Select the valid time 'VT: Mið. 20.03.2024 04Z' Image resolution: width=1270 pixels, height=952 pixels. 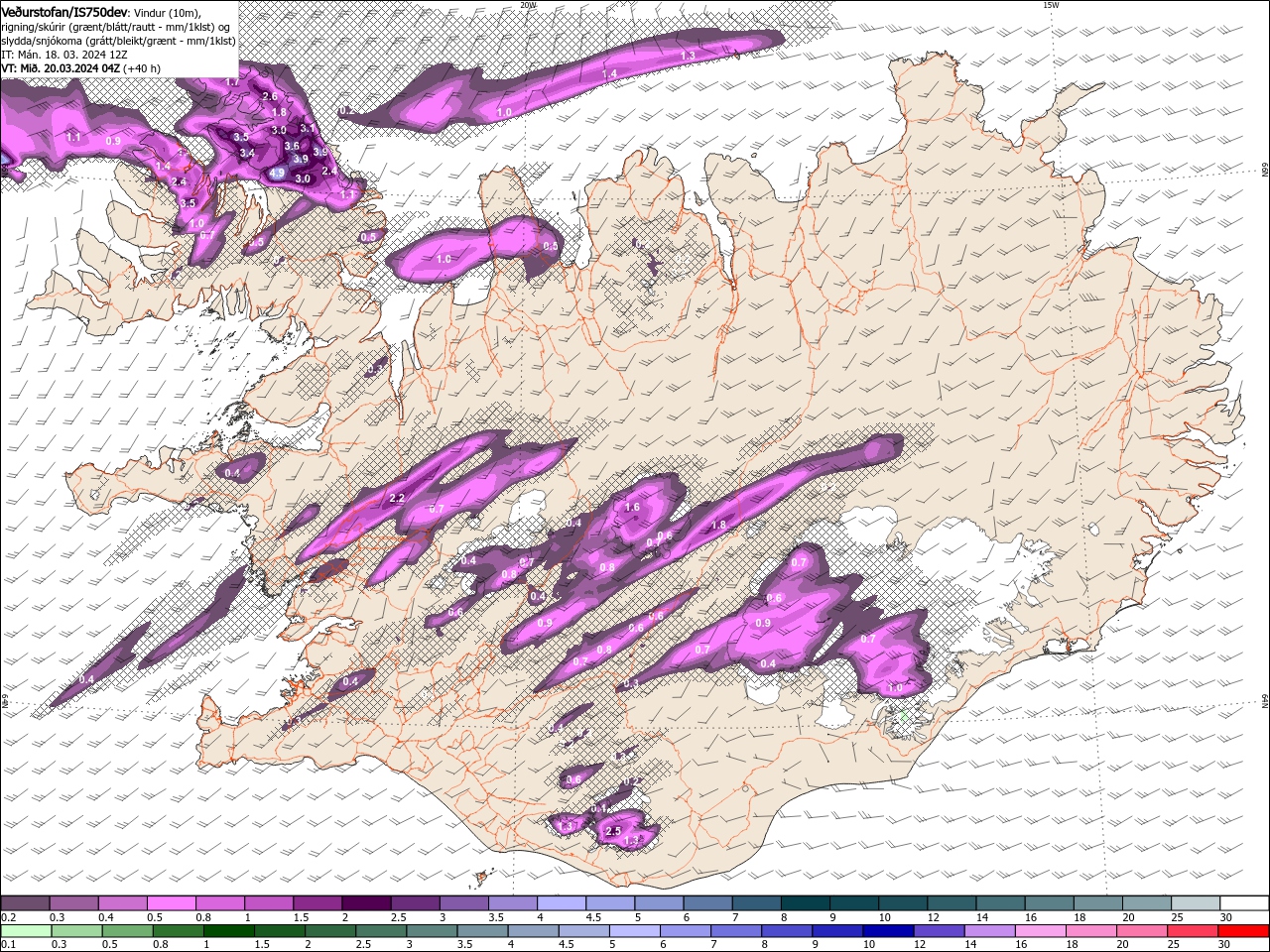click(x=61, y=68)
